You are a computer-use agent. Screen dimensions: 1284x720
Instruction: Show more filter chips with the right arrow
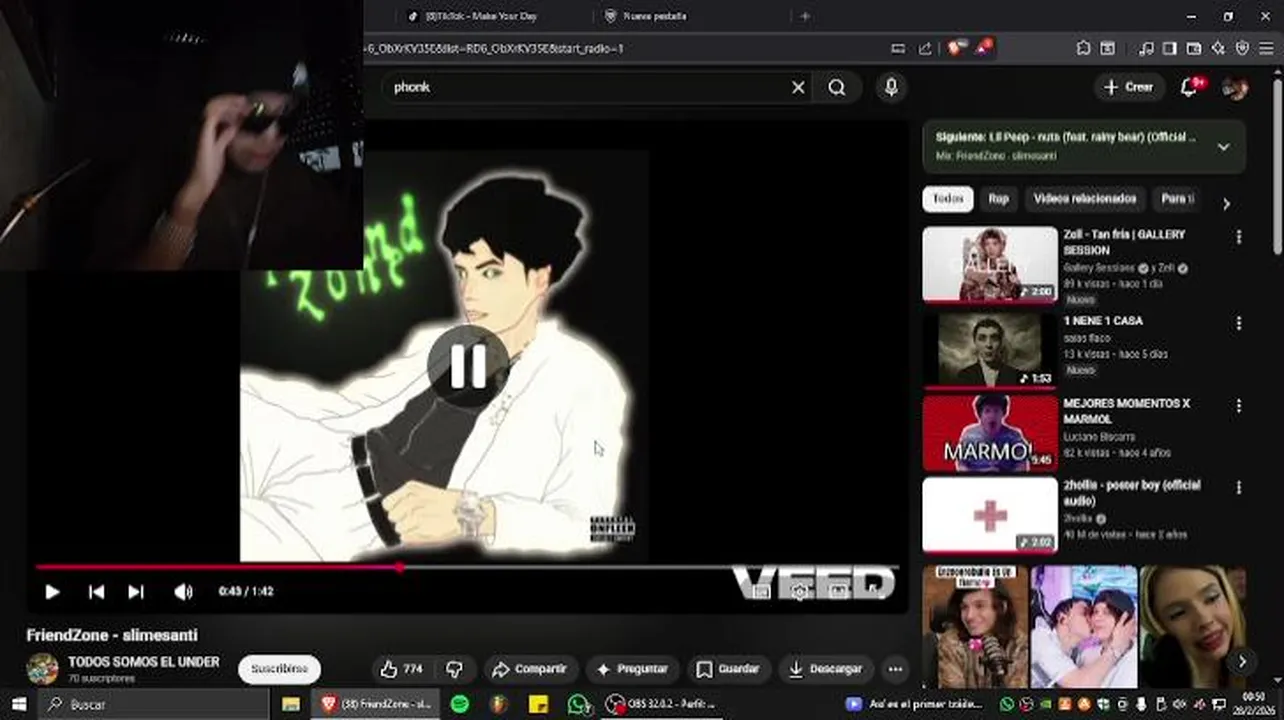(x=1226, y=203)
